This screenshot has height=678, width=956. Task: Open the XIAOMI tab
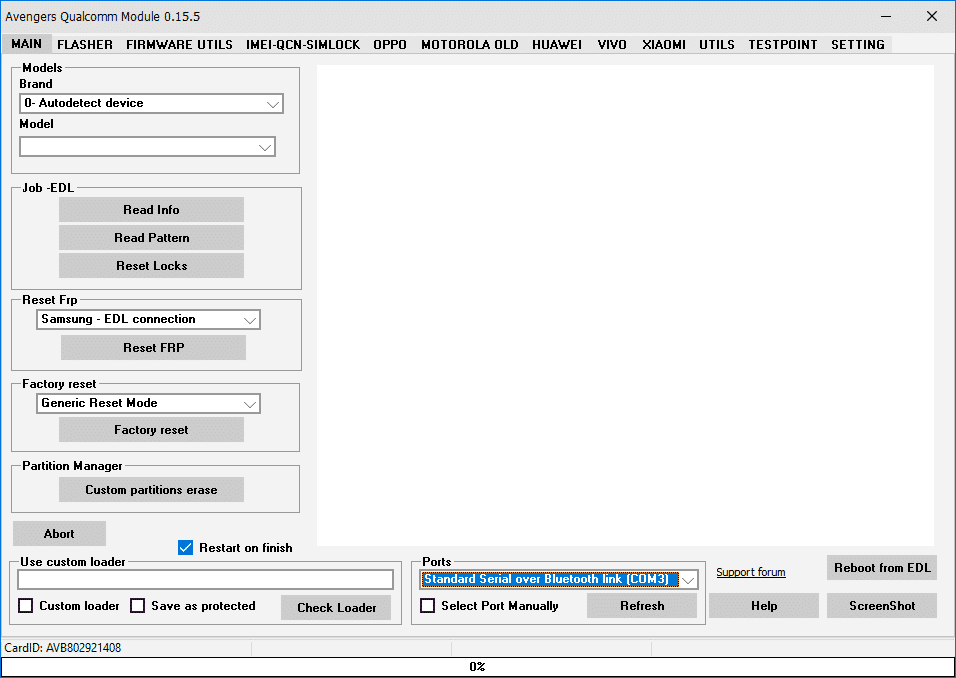(x=664, y=45)
